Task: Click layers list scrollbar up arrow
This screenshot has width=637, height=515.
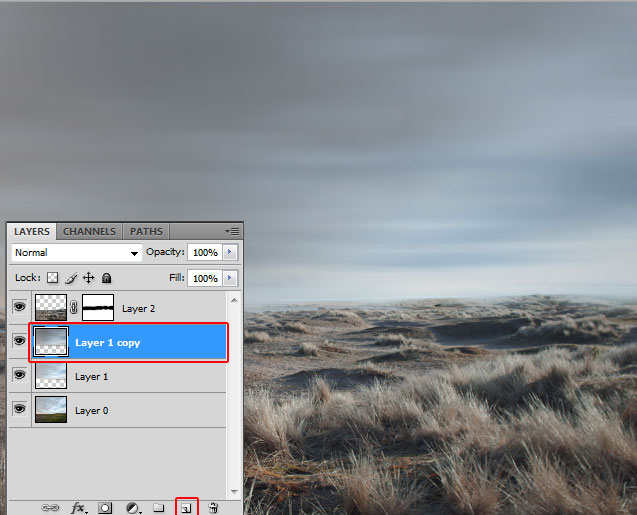Action: click(x=234, y=300)
